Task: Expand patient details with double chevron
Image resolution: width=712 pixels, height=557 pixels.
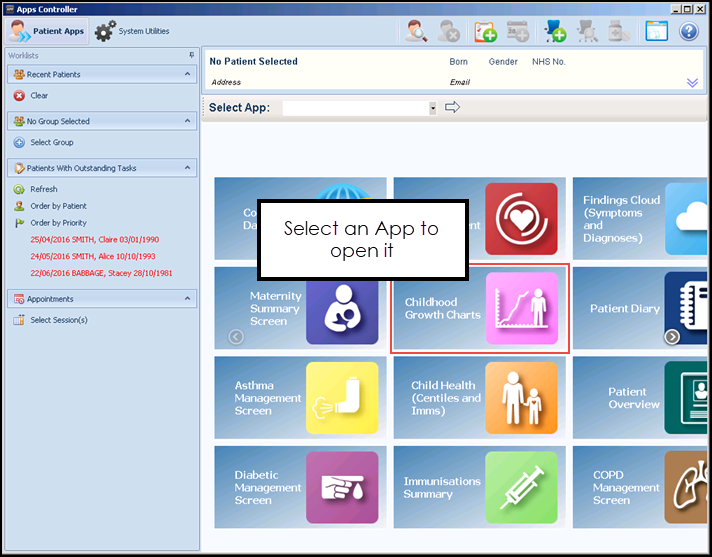Action: click(692, 83)
